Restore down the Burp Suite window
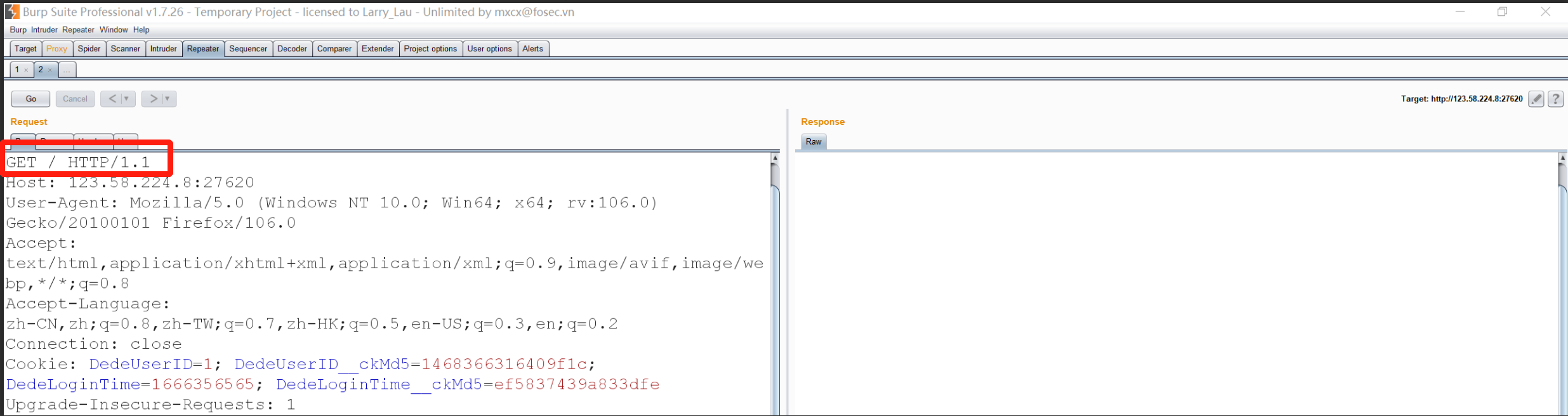Viewport: 1568px width, 416px height. click(x=1502, y=12)
